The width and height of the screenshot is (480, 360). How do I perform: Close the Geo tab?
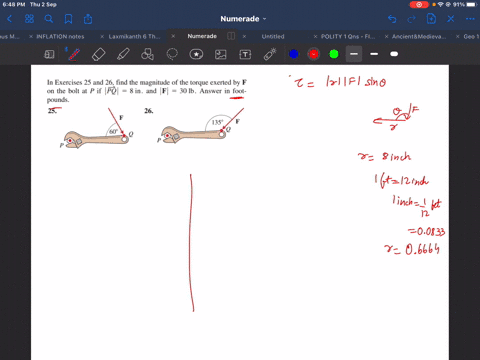[458, 37]
